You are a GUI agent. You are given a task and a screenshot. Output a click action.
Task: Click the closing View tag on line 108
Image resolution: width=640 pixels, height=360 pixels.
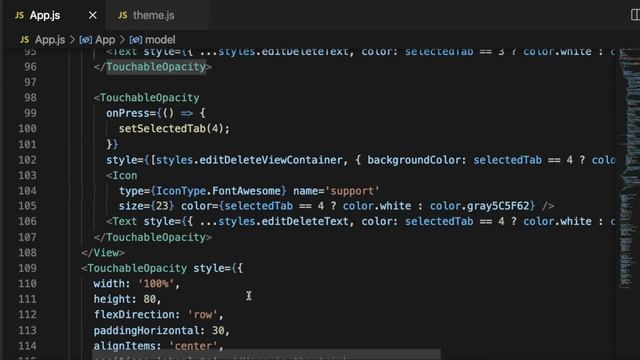tap(103, 253)
